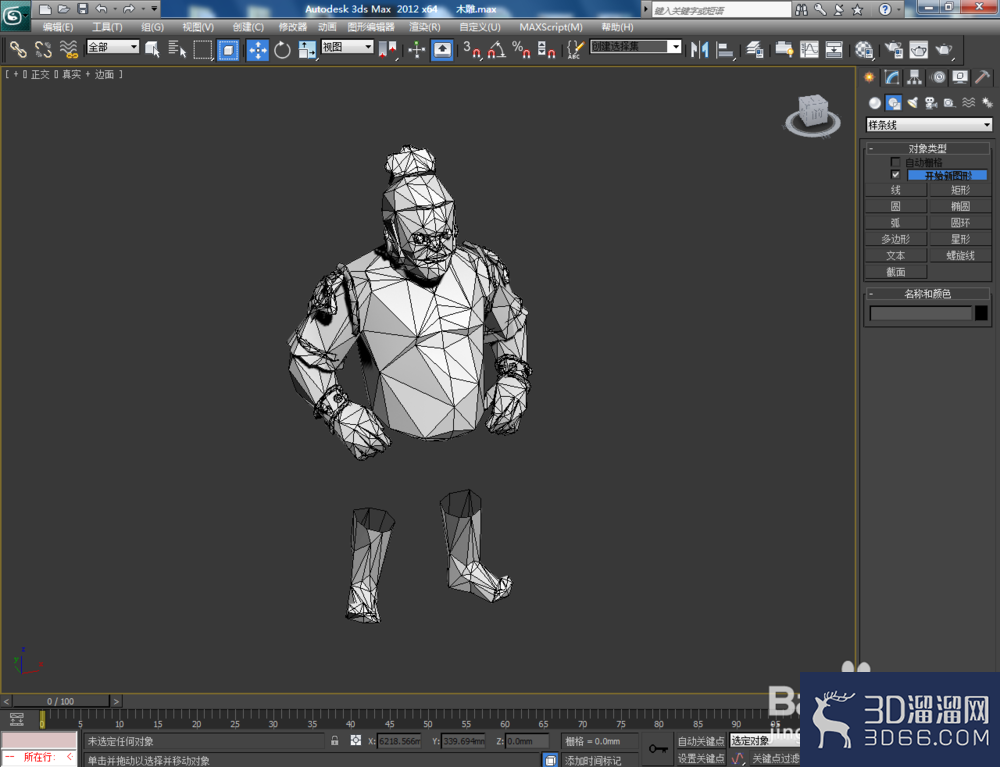
Task: Toggle the Keyboard Shortcut Override button
Action: click(x=442, y=49)
